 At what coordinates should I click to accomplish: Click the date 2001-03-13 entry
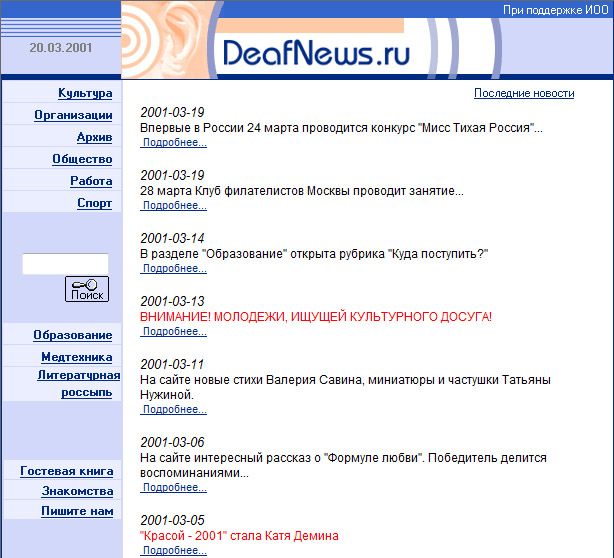click(172, 301)
